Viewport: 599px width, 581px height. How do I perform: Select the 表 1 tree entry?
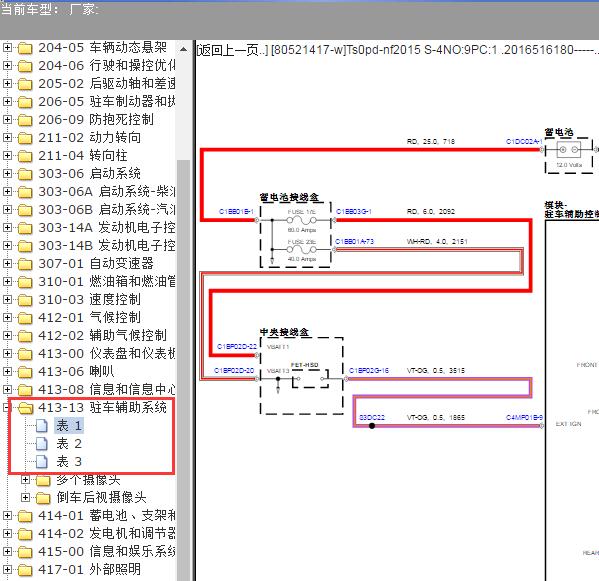(69, 426)
